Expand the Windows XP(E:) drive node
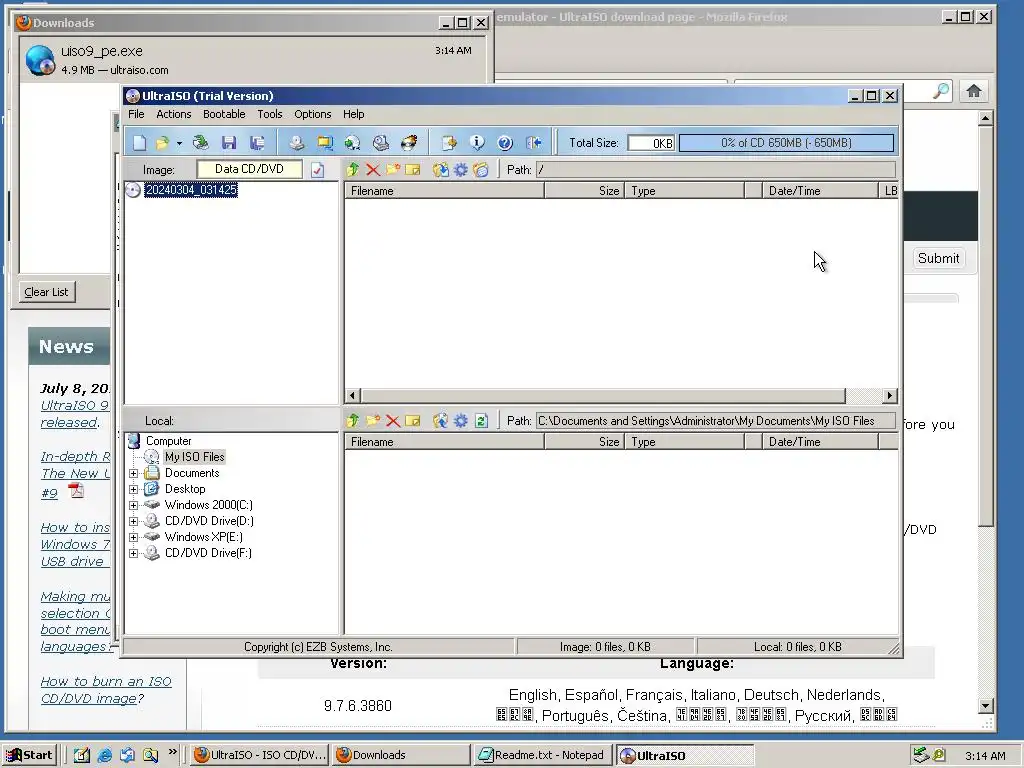The width and height of the screenshot is (1024, 768). [x=133, y=537]
